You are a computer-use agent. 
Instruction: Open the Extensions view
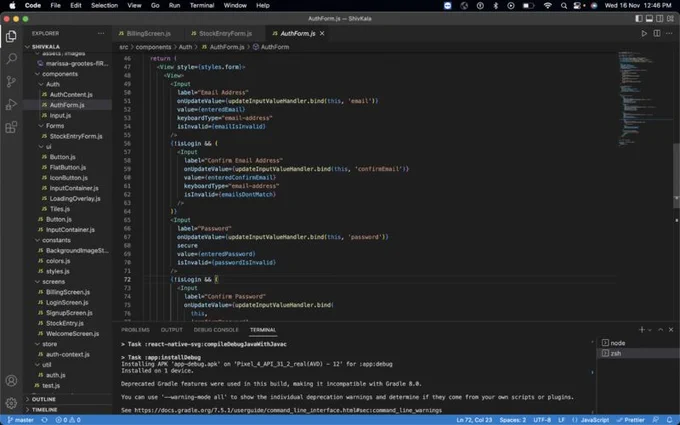pyautogui.click(x=11, y=127)
